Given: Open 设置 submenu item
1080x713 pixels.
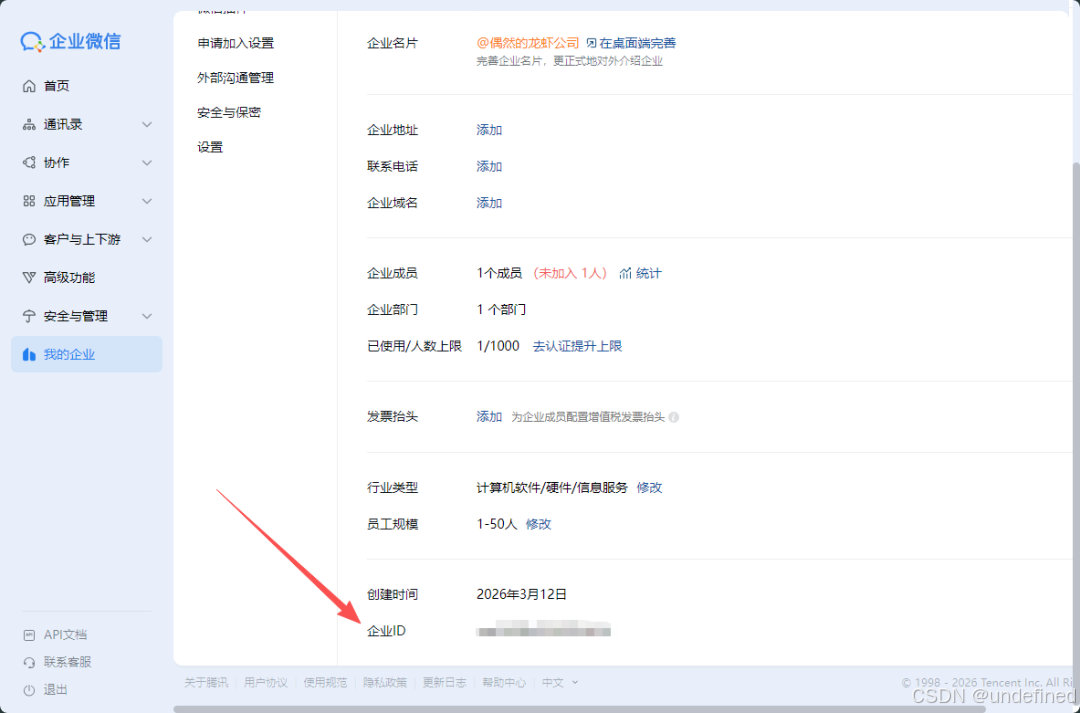Looking at the screenshot, I should (210, 147).
